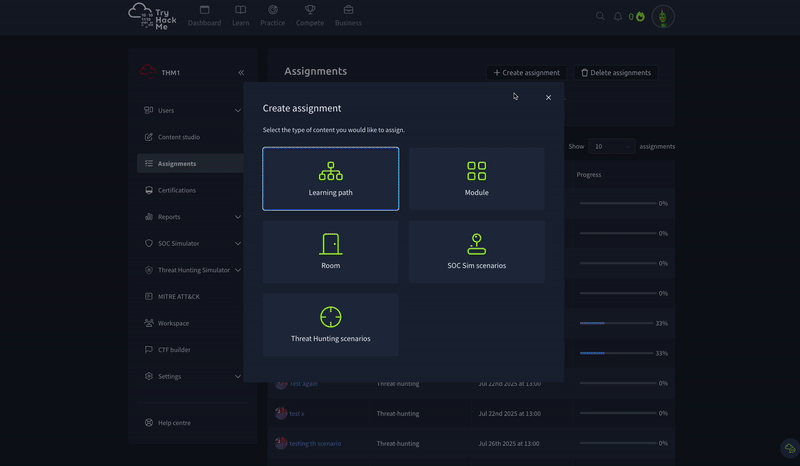This screenshot has height=466, width=800.
Task: Click the Delete assignments button
Action: pyautogui.click(x=616, y=72)
